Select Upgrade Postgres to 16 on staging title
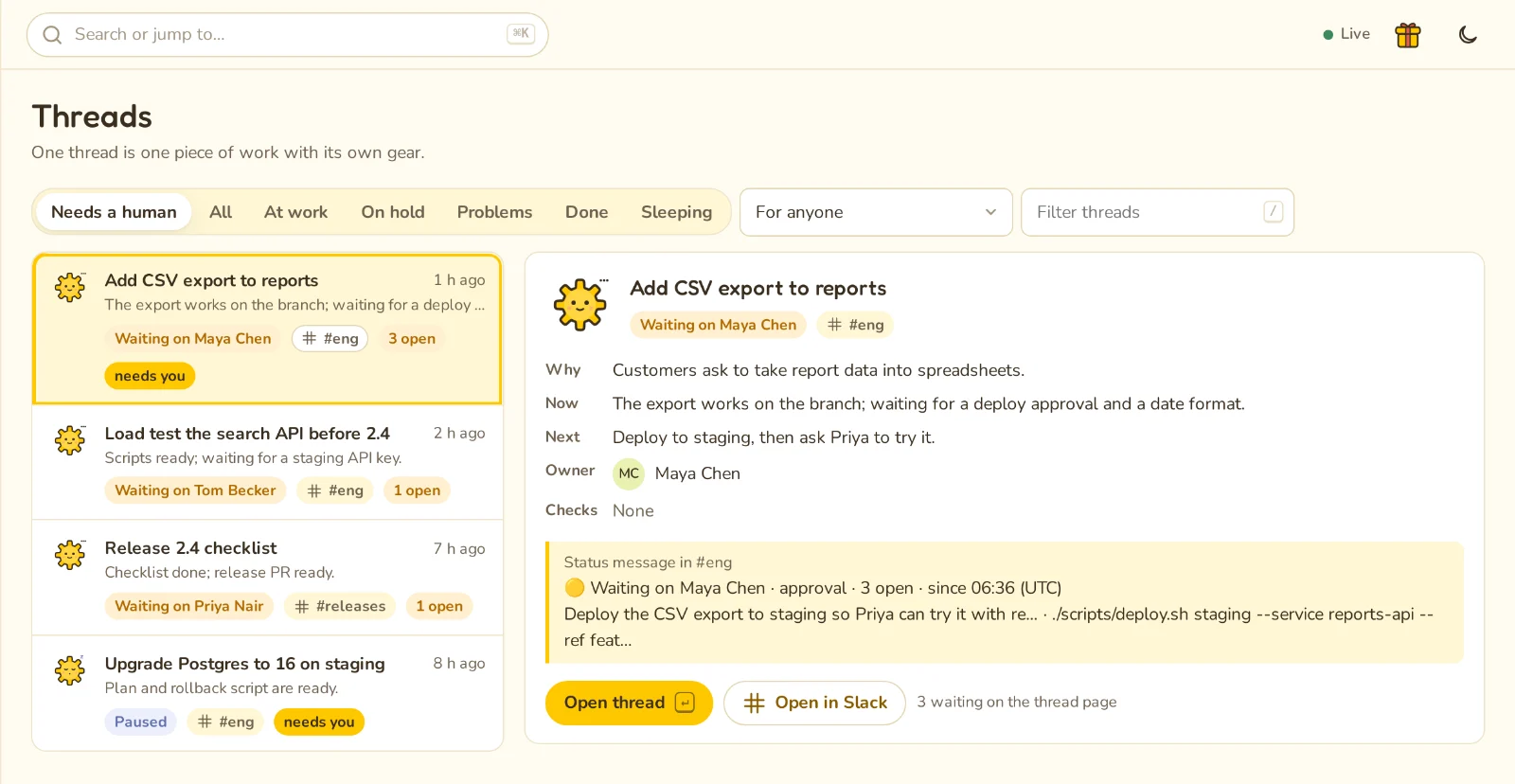This screenshot has width=1515, height=784. (244, 664)
